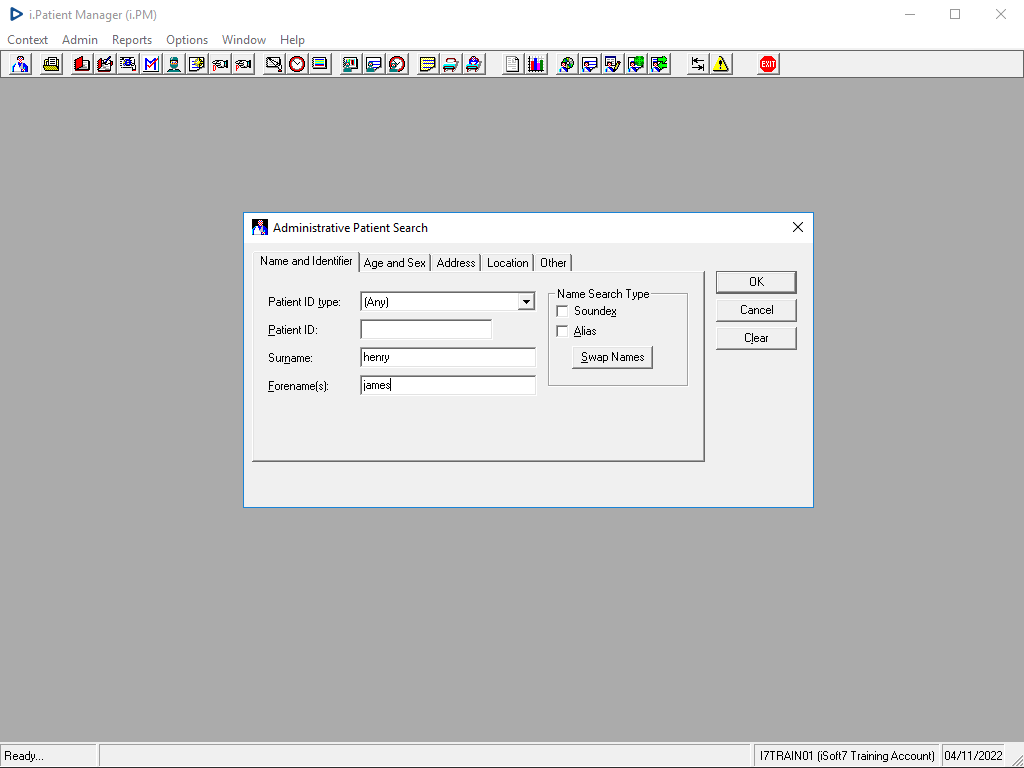Click the Swap Names button
This screenshot has width=1024, height=768.
(x=613, y=357)
